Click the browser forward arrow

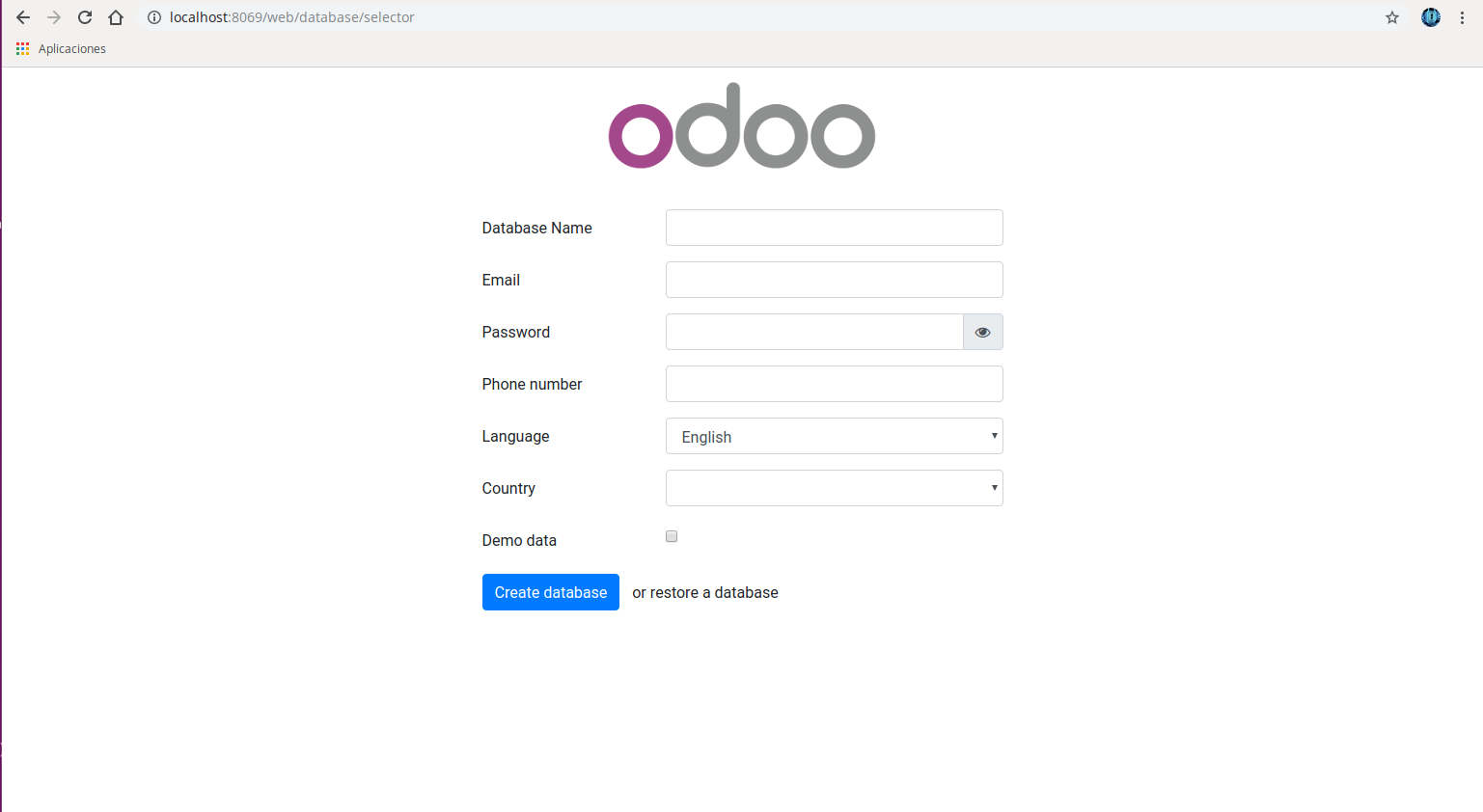[x=54, y=17]
